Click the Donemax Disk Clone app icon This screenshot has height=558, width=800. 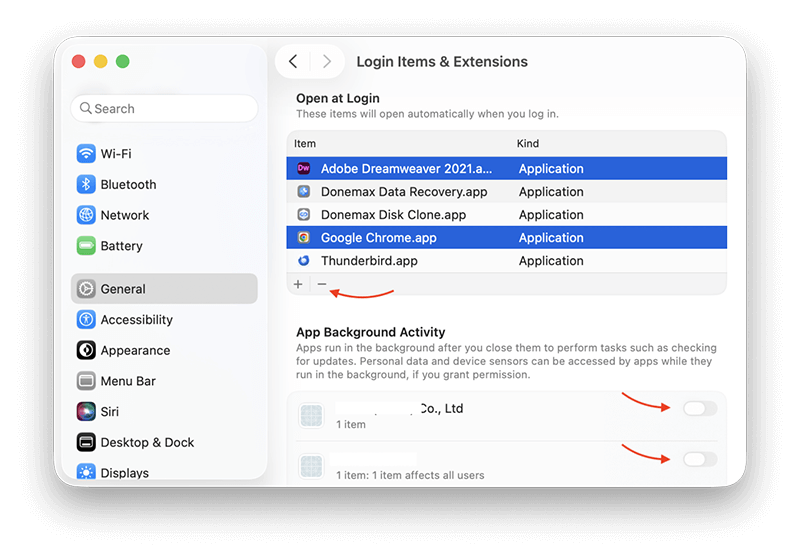click(304, 214)
